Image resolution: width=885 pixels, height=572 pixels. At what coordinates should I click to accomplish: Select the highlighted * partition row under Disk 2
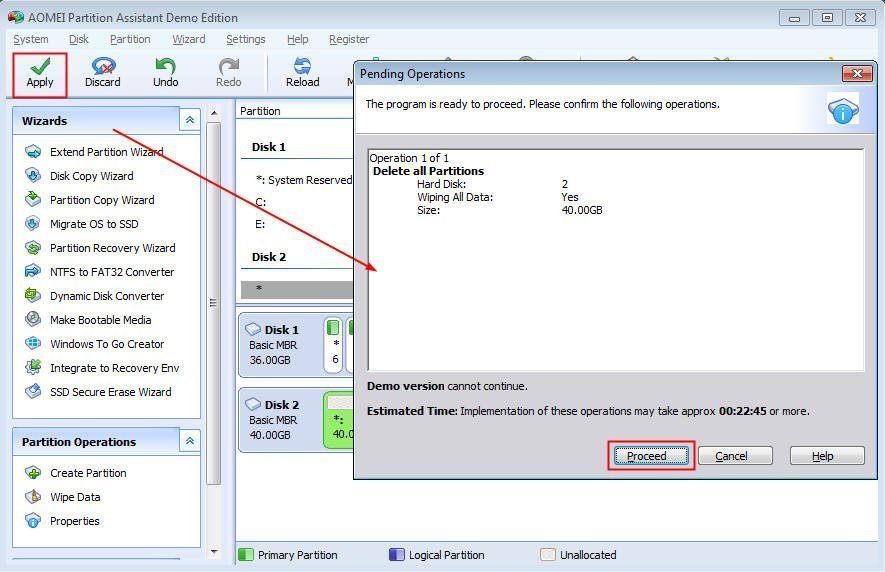click(x=297, y=289)
